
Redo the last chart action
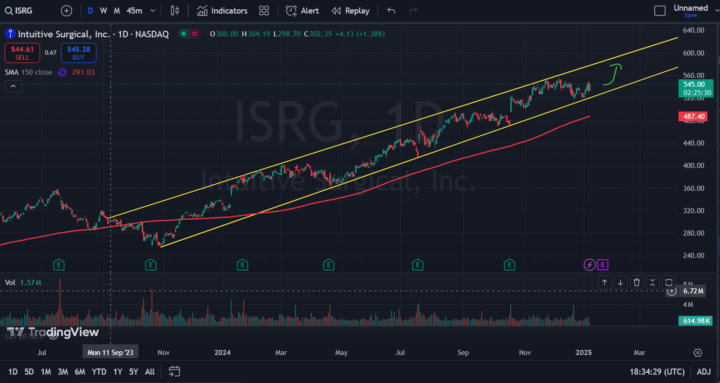pyautogui.click(x=413, y=11)
